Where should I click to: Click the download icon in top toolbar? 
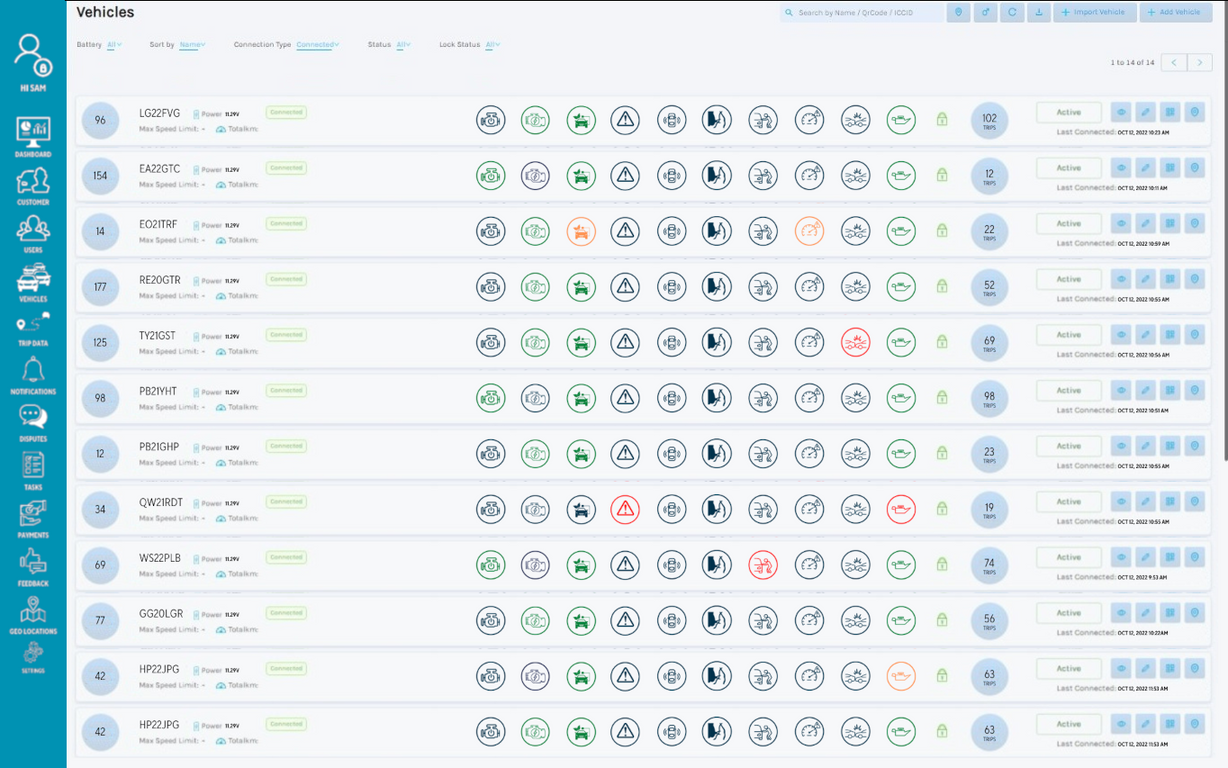1038,12
